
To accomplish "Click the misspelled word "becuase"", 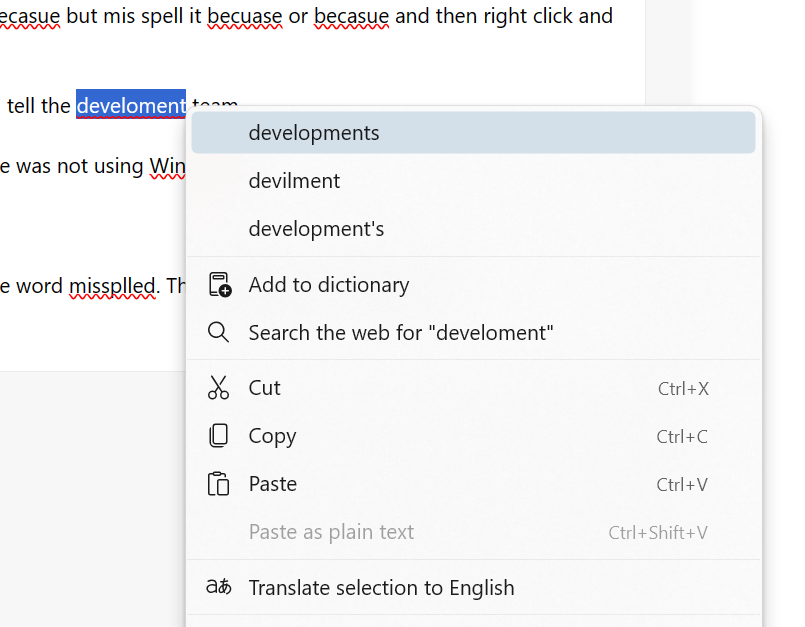I will [246, 17].
